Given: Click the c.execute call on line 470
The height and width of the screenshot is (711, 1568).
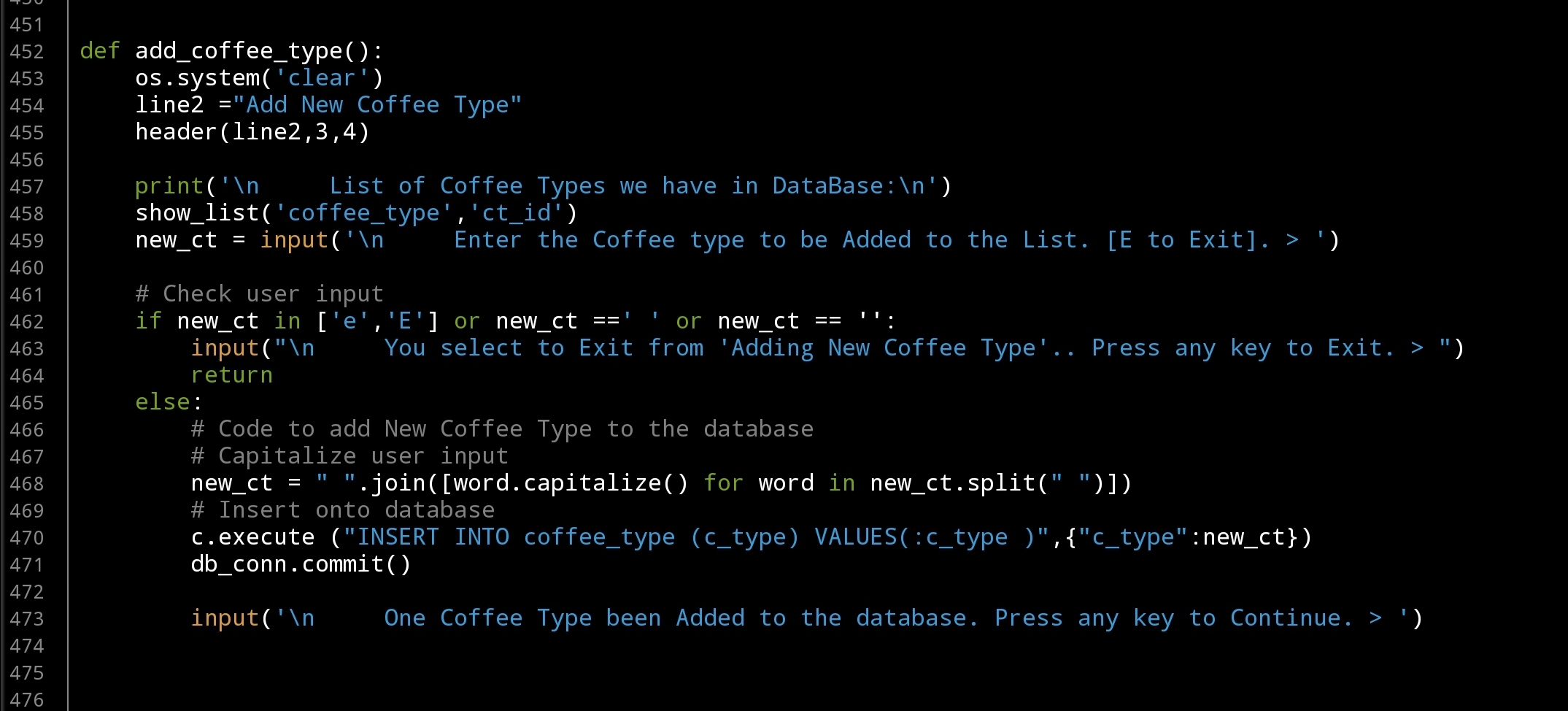Looking at the screenshot, I should [x=252, y=537].
